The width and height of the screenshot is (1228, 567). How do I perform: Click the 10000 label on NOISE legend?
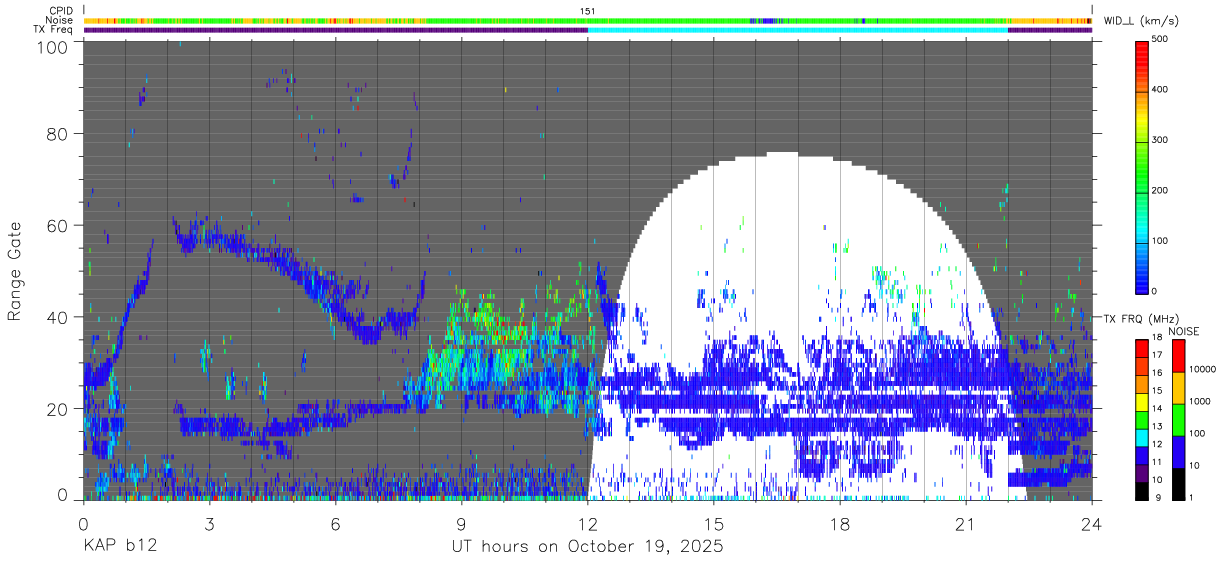tap(1202, 369)
